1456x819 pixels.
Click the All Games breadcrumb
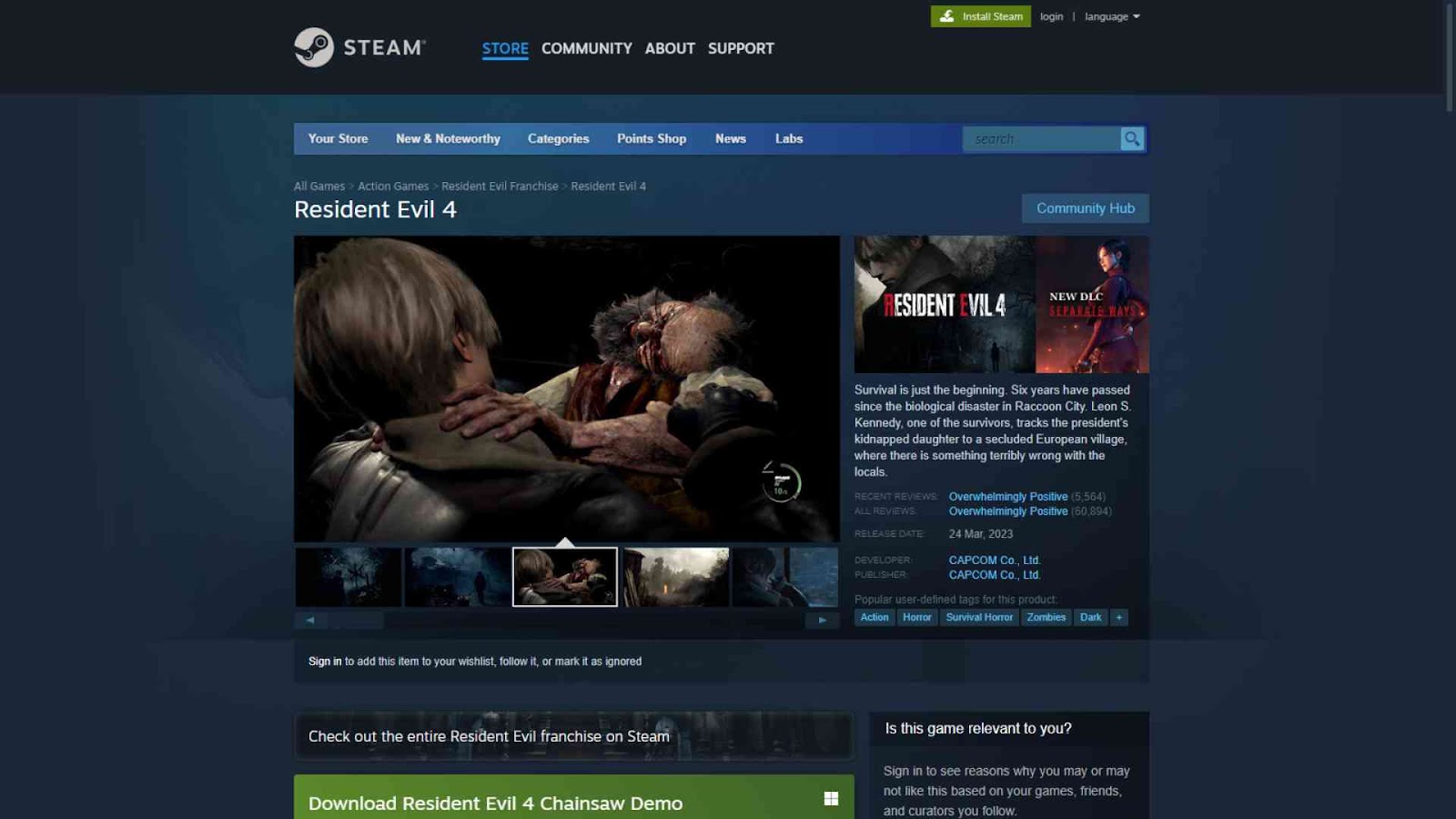[319, 186]
